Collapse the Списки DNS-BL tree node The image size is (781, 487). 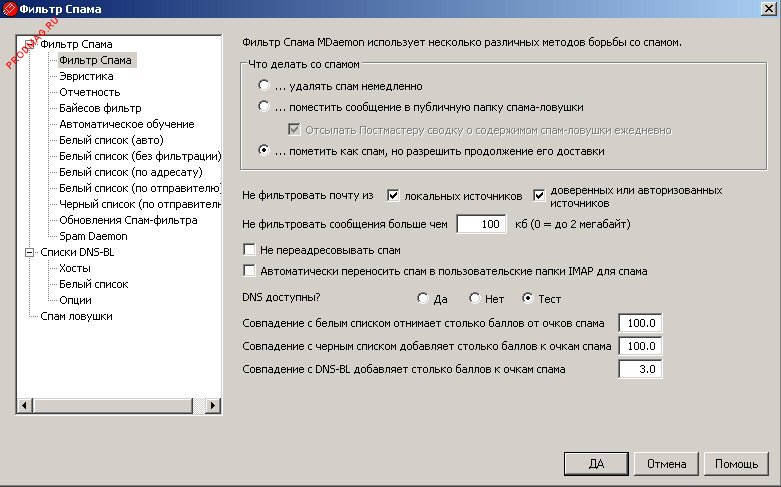tap(28, 253)
